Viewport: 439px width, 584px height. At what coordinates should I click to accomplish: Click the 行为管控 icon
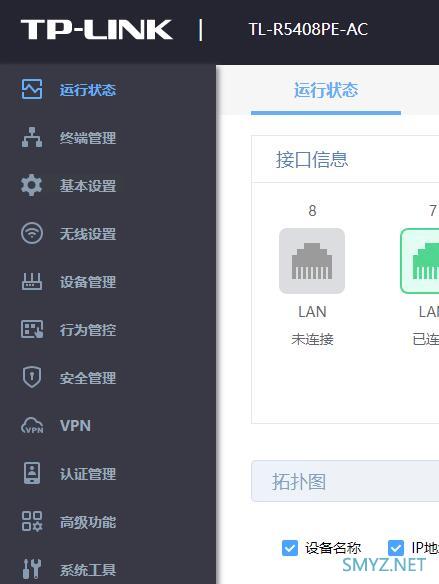pos(32,329)
